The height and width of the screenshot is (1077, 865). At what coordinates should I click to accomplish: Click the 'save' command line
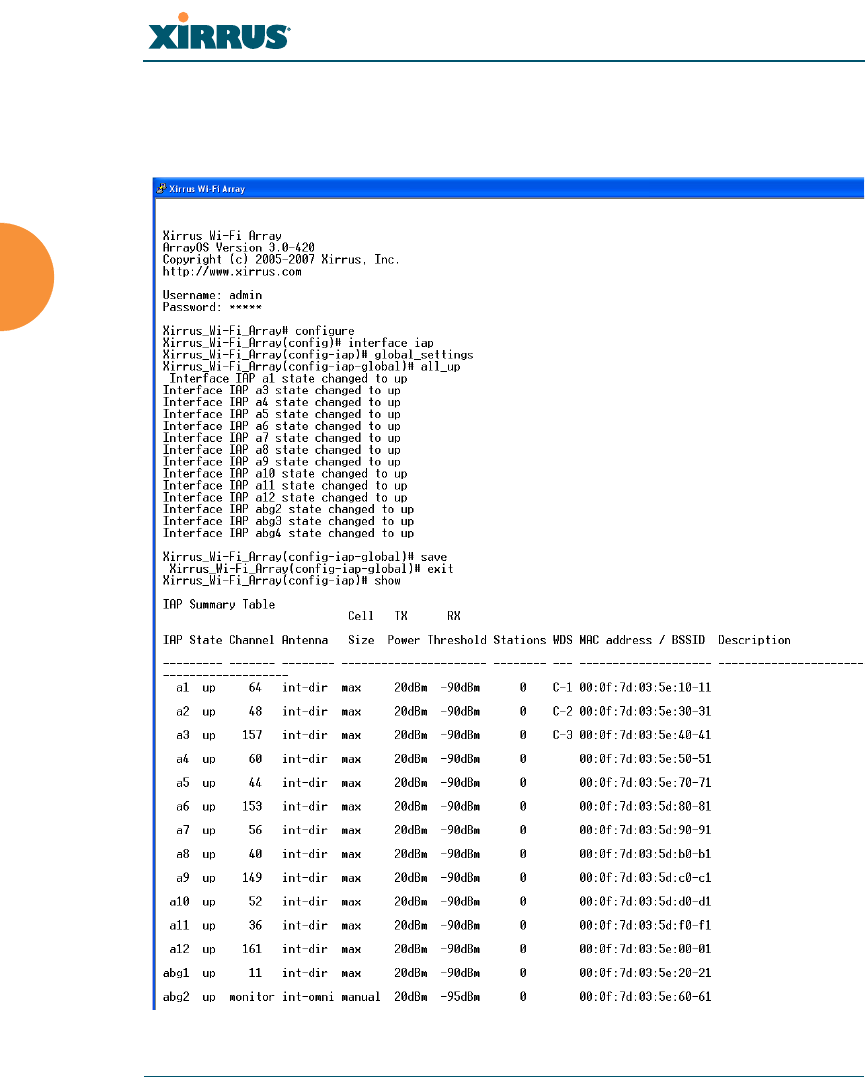[305, 557]
